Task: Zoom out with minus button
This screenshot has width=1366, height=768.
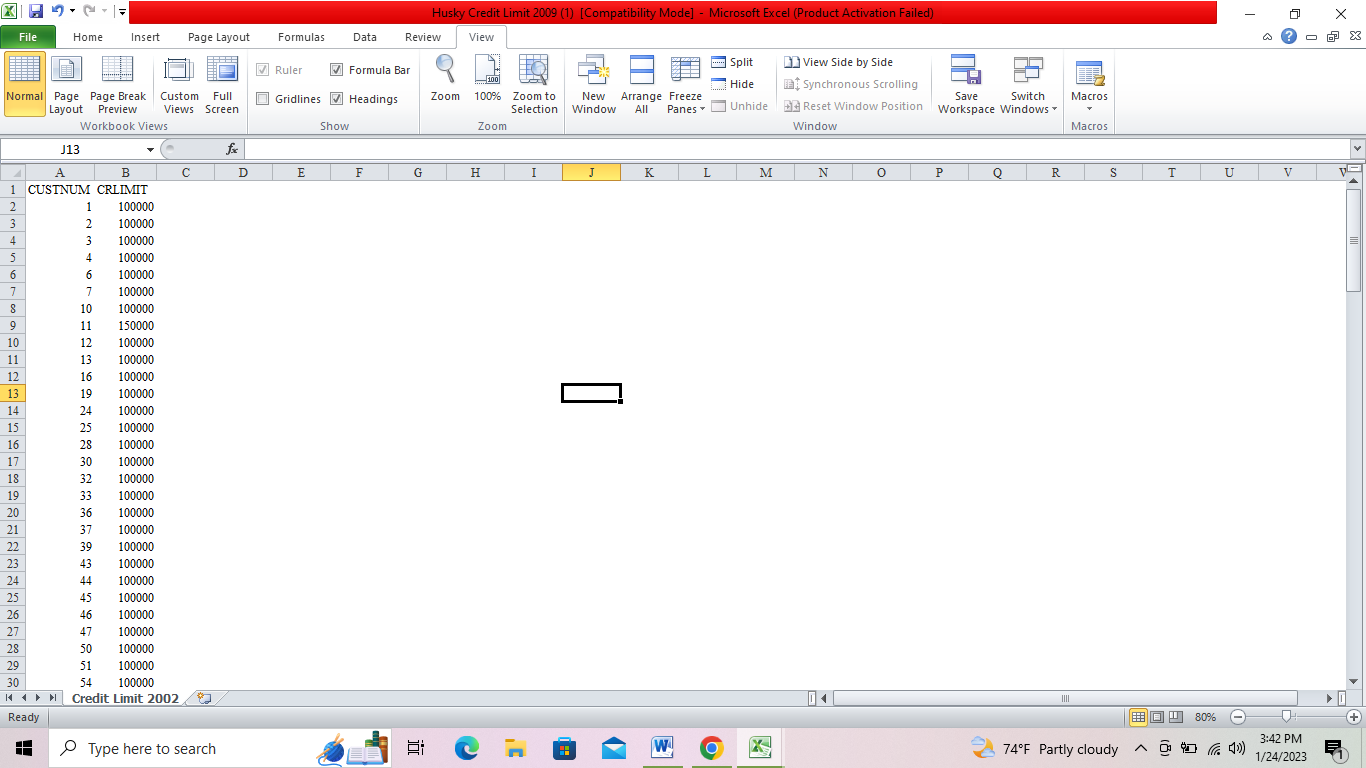Action: pos(1238,717)
